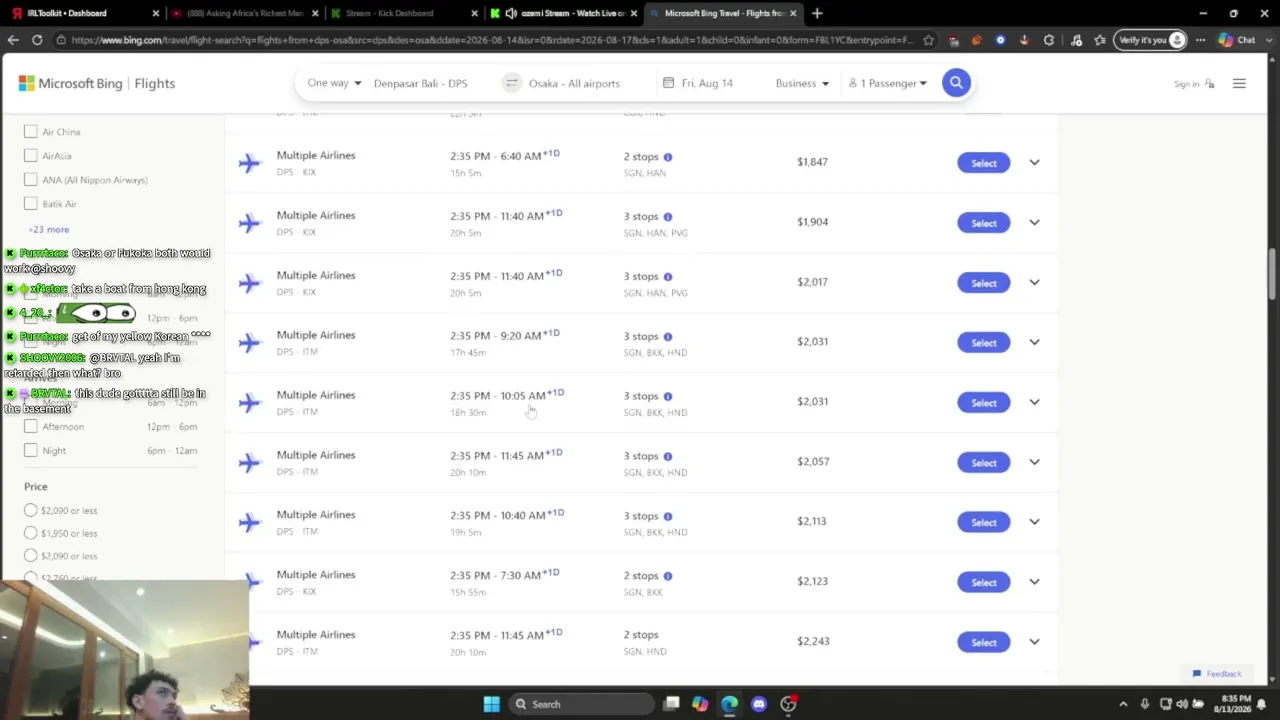The image size is (1280, 720).
Task: Expand details for the $1,847 flight
Action: pos(1034,162)
